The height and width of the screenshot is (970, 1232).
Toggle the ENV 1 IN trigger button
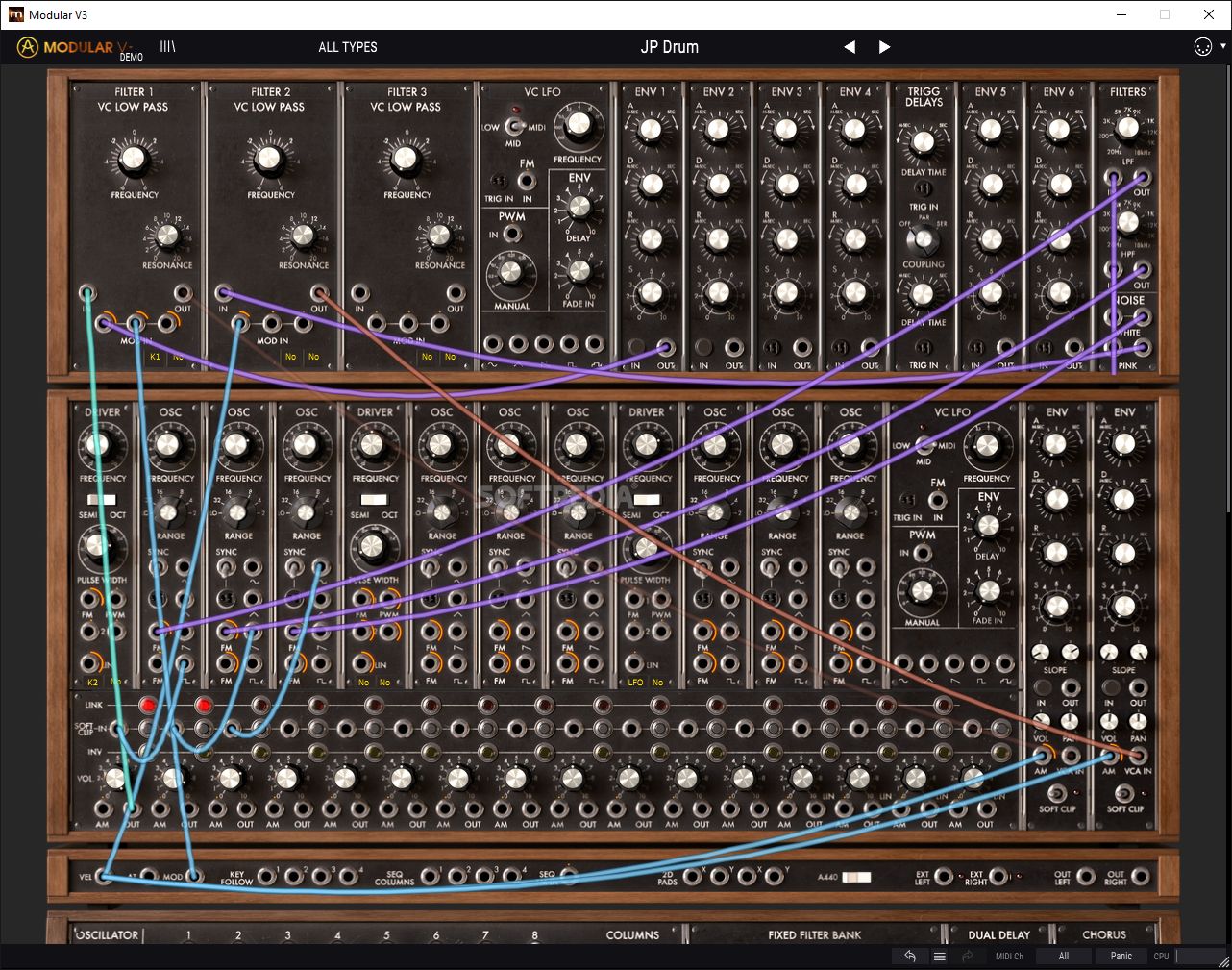tap(636, 348)
